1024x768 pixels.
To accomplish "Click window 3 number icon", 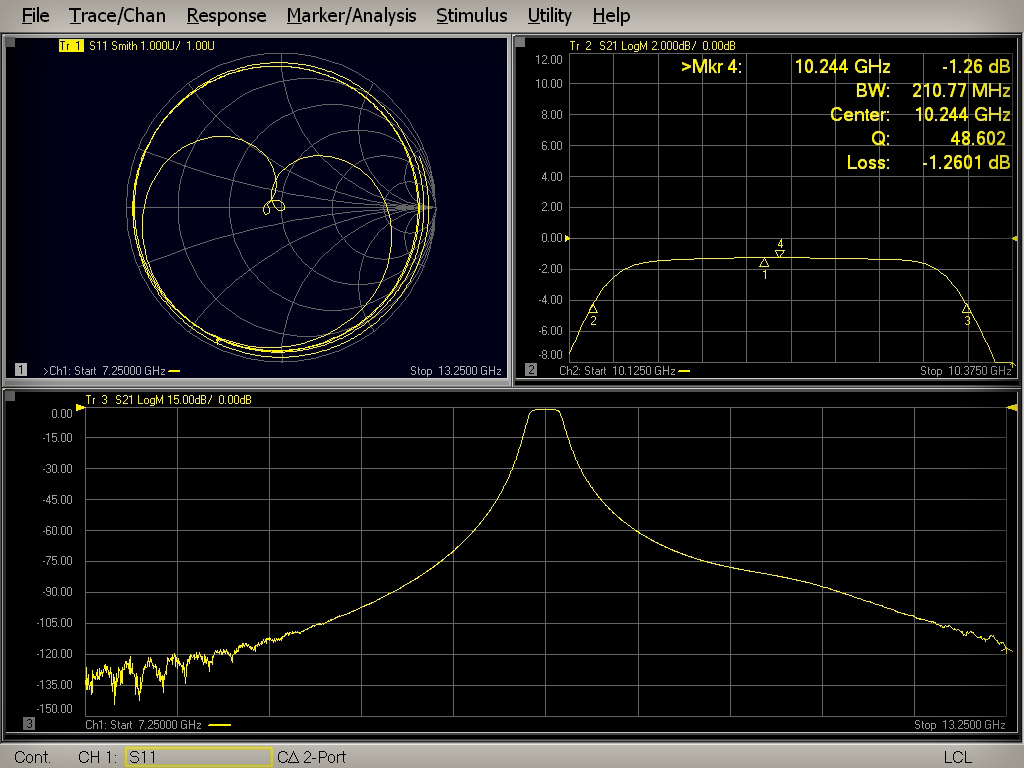I will click(28, 724).
